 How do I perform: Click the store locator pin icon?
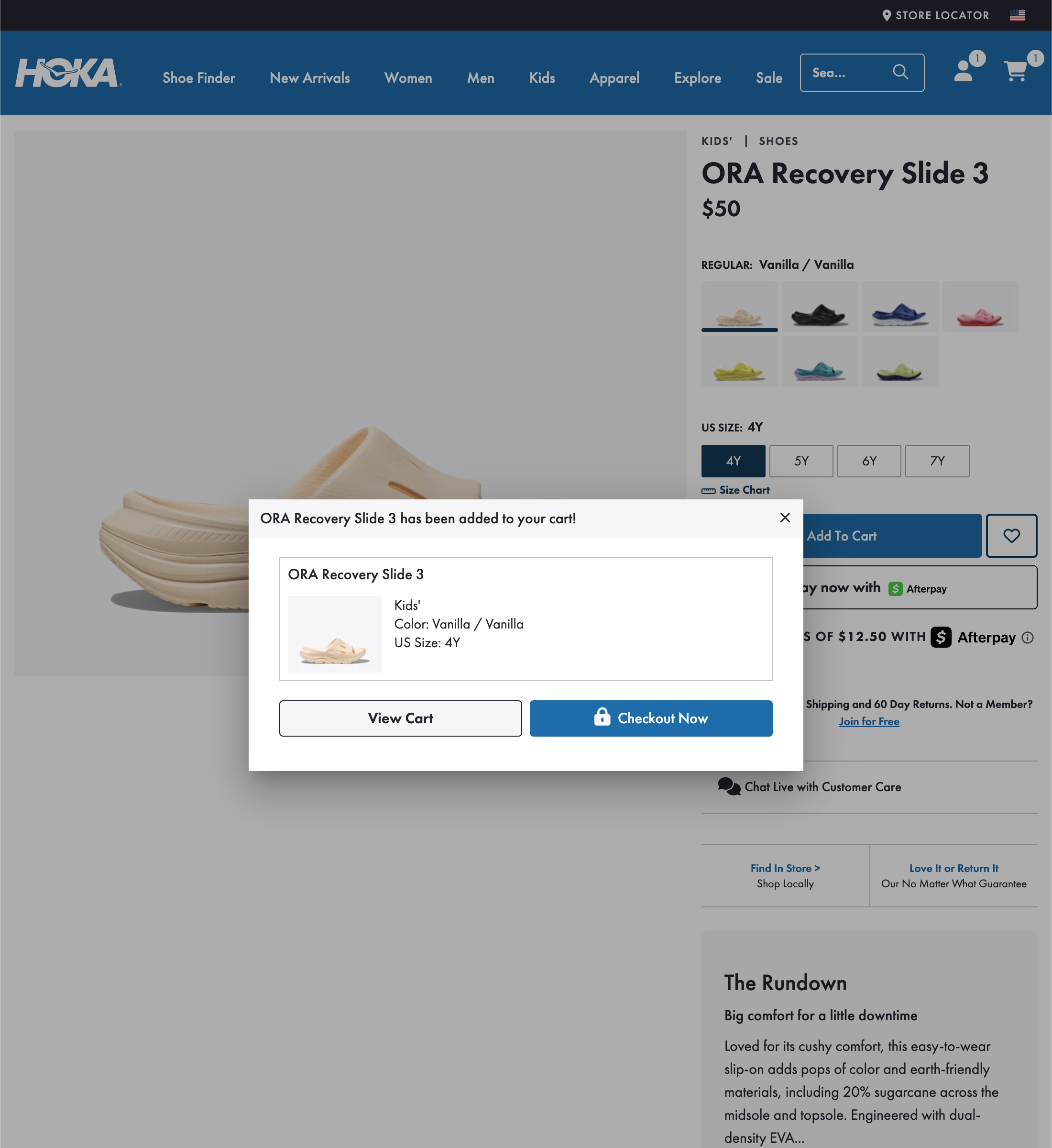point(887,15)
